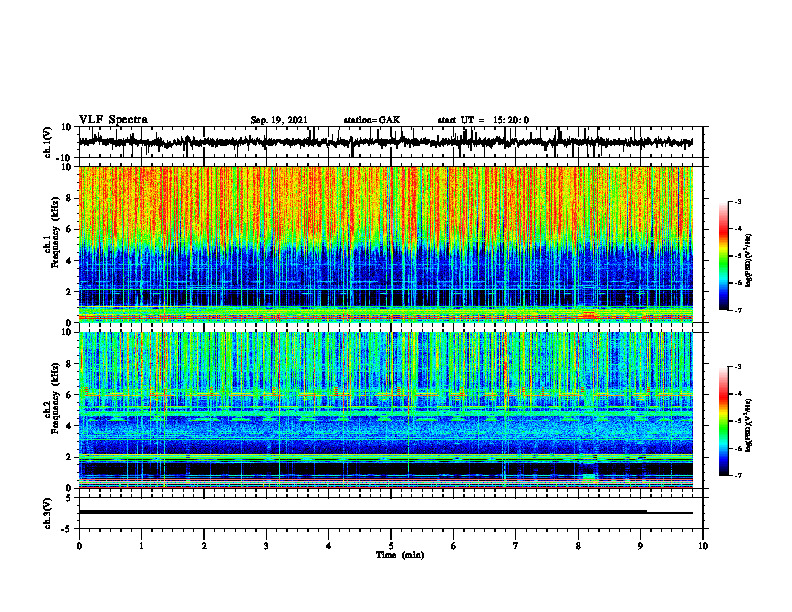Image resolution: width=792 pixels, height=612 pixels.
Task: Click the "8" kHz tick of ch.2 spectrogram
Action: (69, 363)
